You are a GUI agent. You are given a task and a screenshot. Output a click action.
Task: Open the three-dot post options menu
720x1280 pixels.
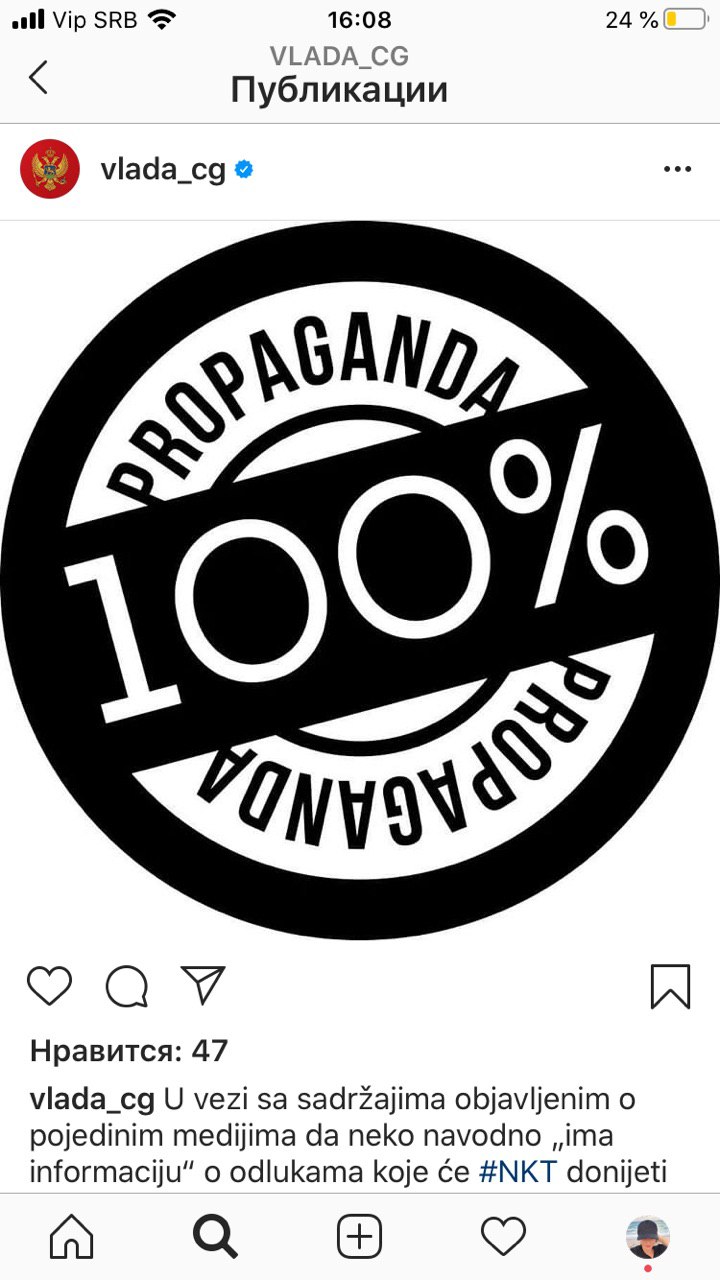pyautogui.click(x=677, y=169)
